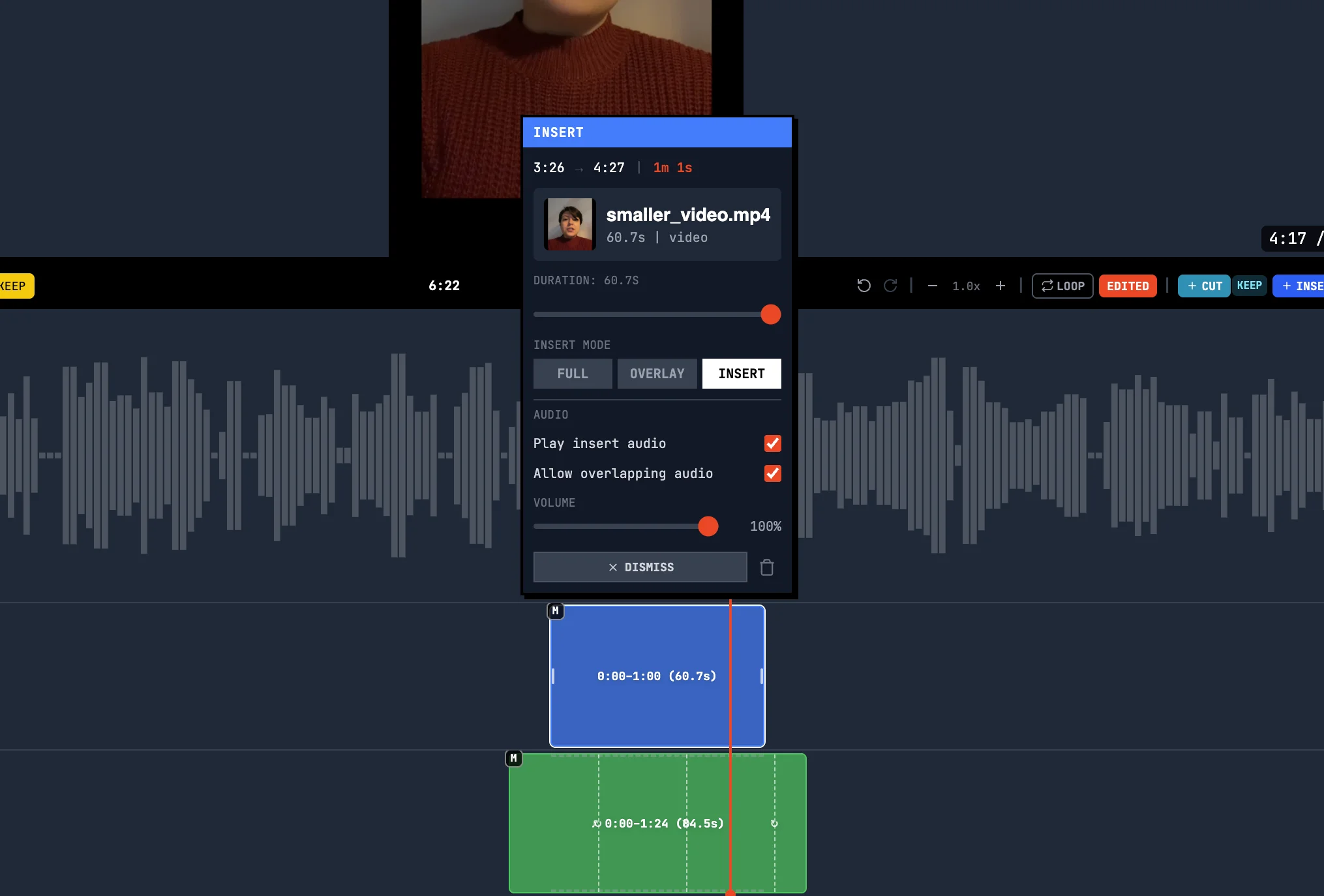
Task: Decrease playback speed with minus icon
Action: pyautogui.click(x=933, y=286)
